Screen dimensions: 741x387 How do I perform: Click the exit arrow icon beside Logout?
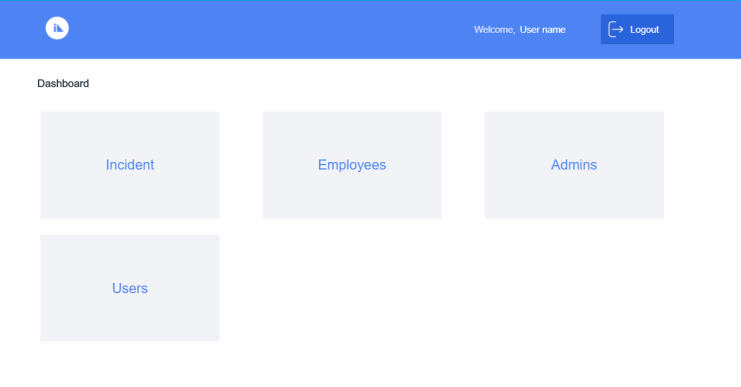[x=616, y=29]
